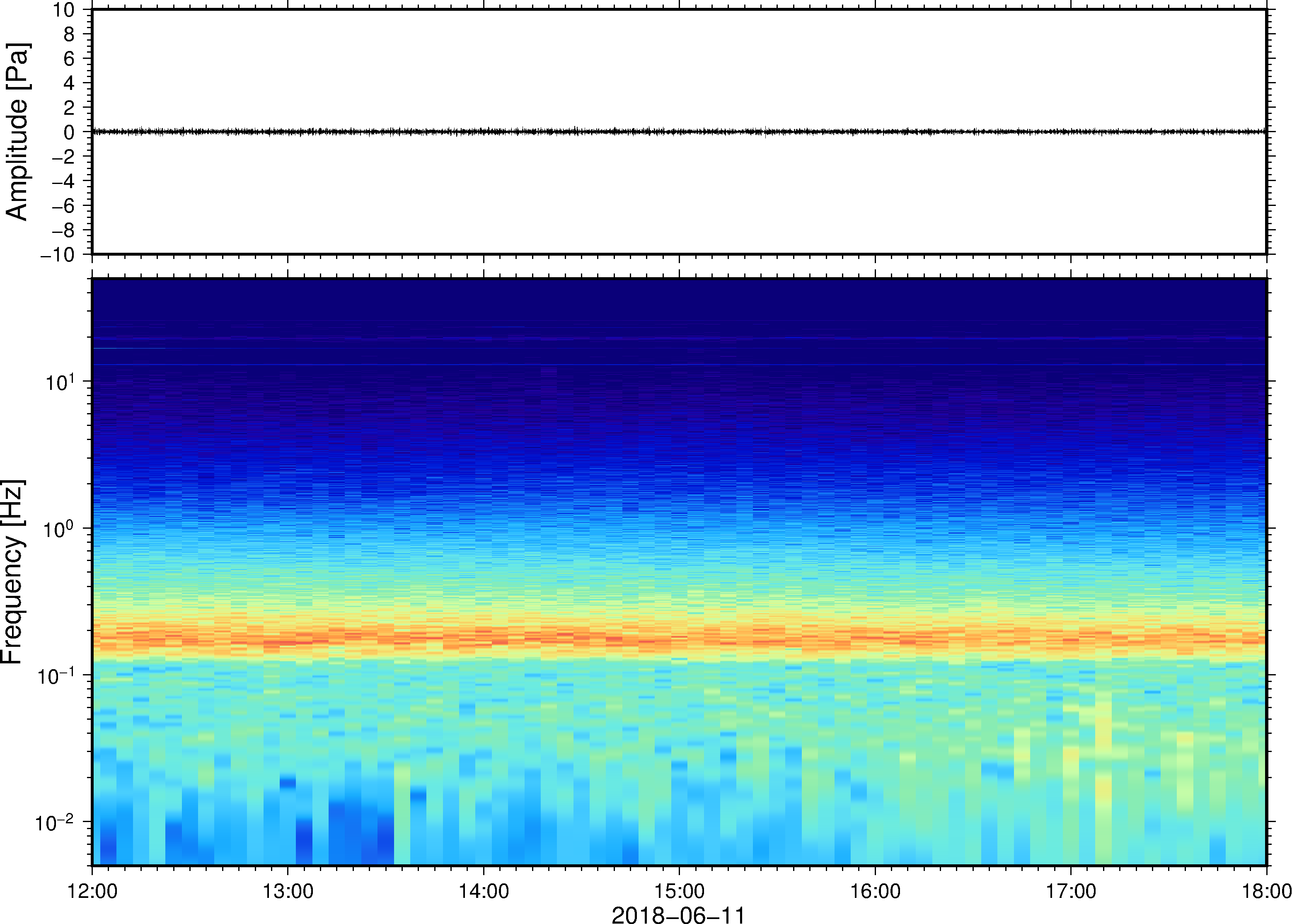
Task: Click amplitude tick label 8
Action: pyautogui.click(x=70, y=34)
